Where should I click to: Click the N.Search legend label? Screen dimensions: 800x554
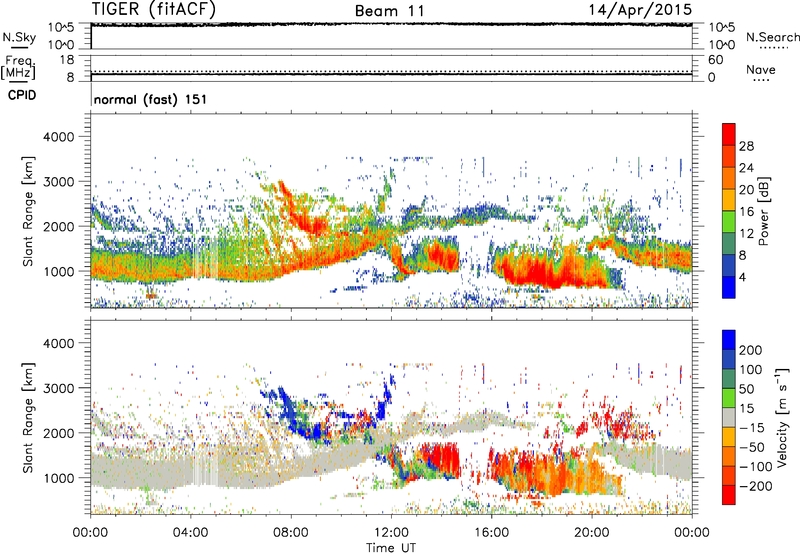773,37
